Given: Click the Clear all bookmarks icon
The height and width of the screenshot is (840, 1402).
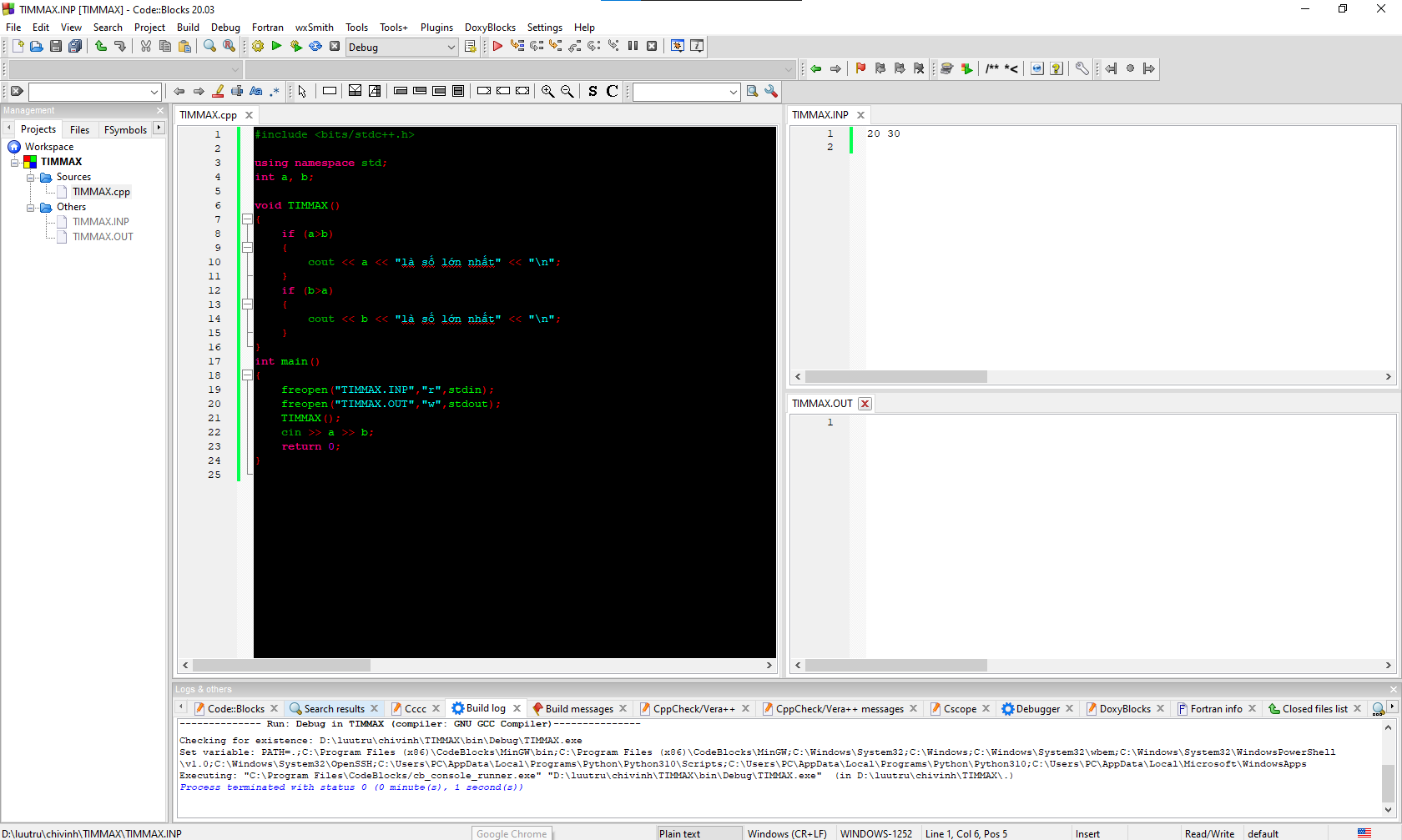Looking at the screenshot, I should 919,69.
